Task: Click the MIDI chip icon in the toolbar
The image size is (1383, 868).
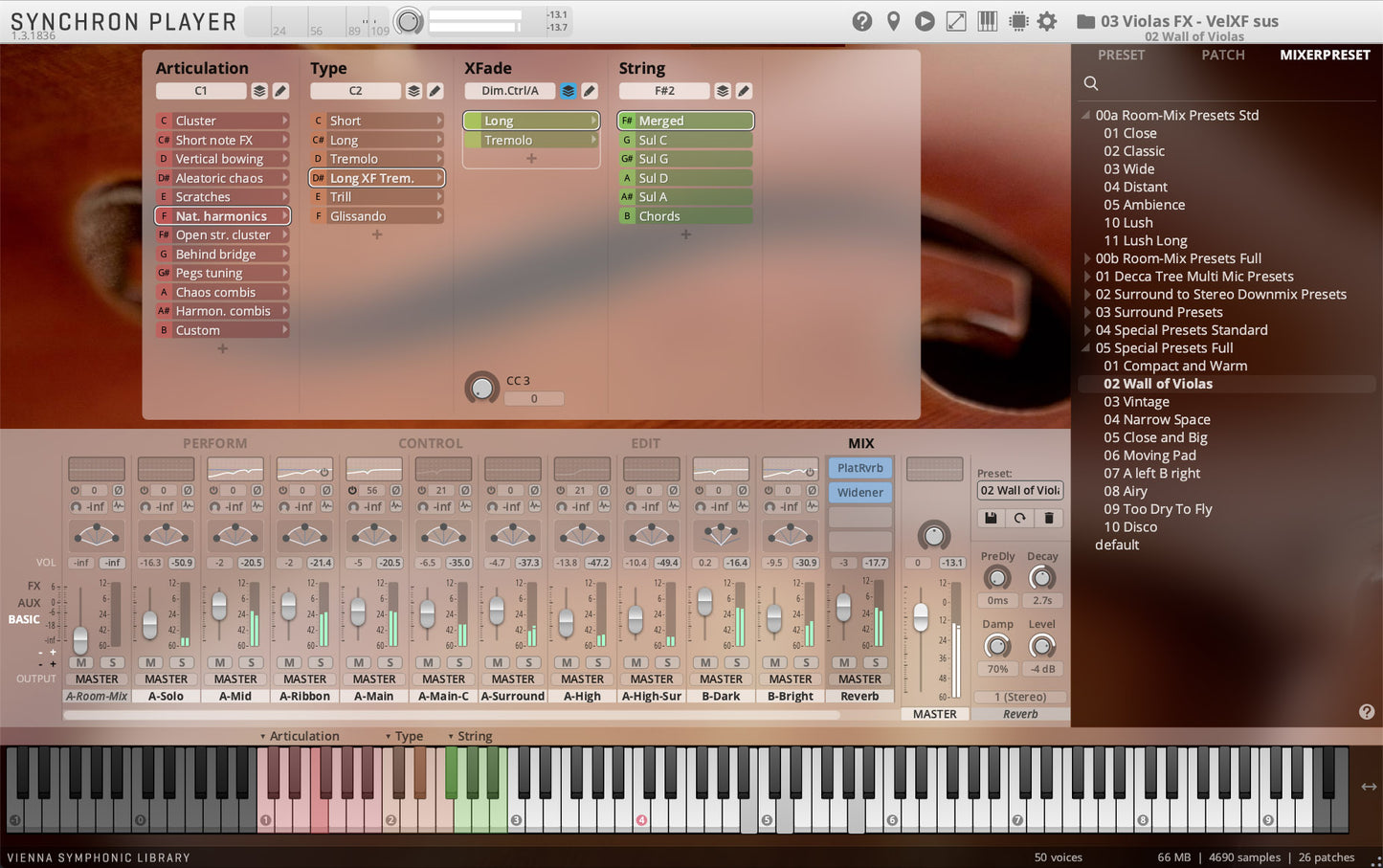Action: pyautogui.click(x=1017, y=20)
